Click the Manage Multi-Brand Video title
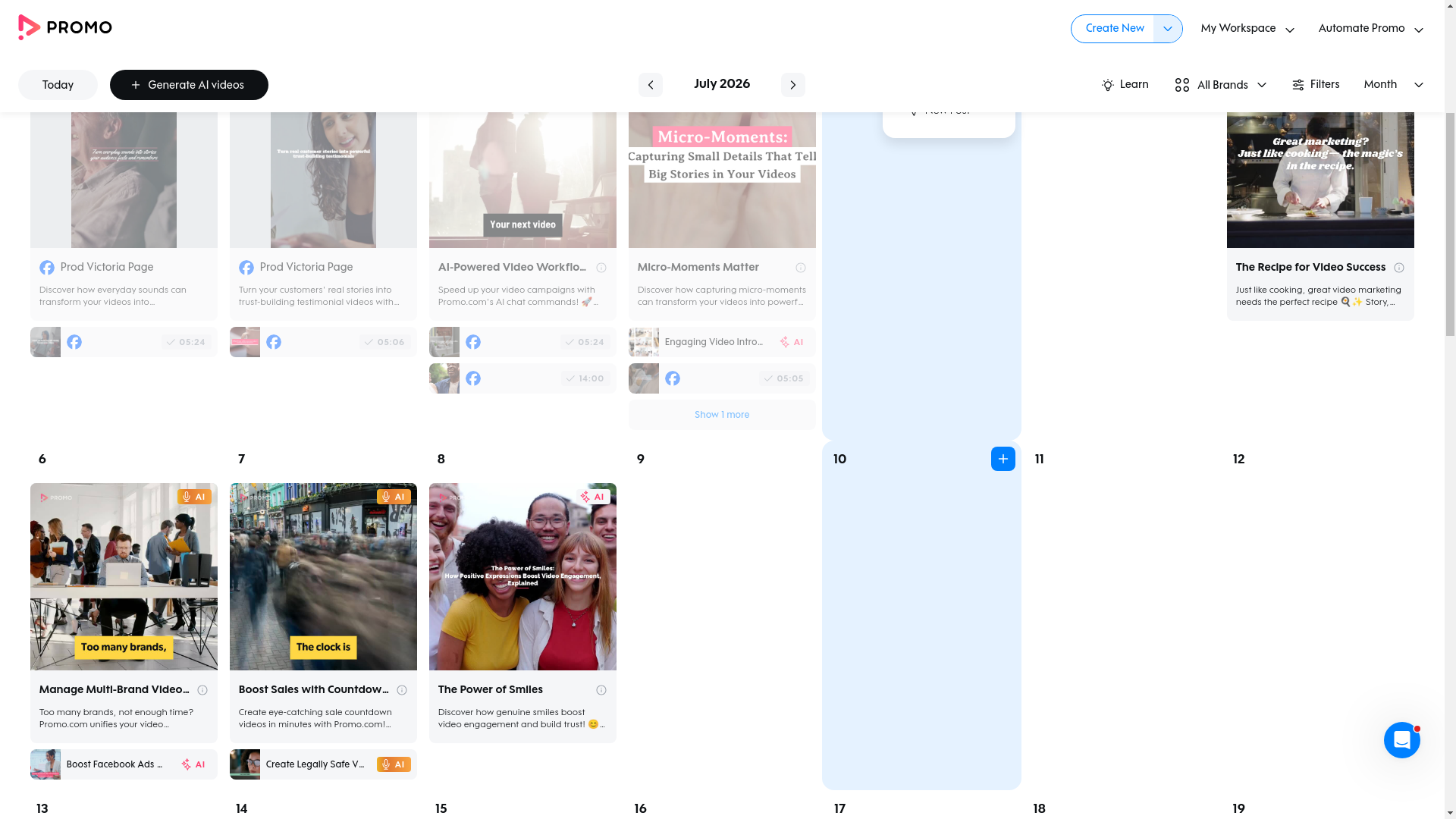 114,690
